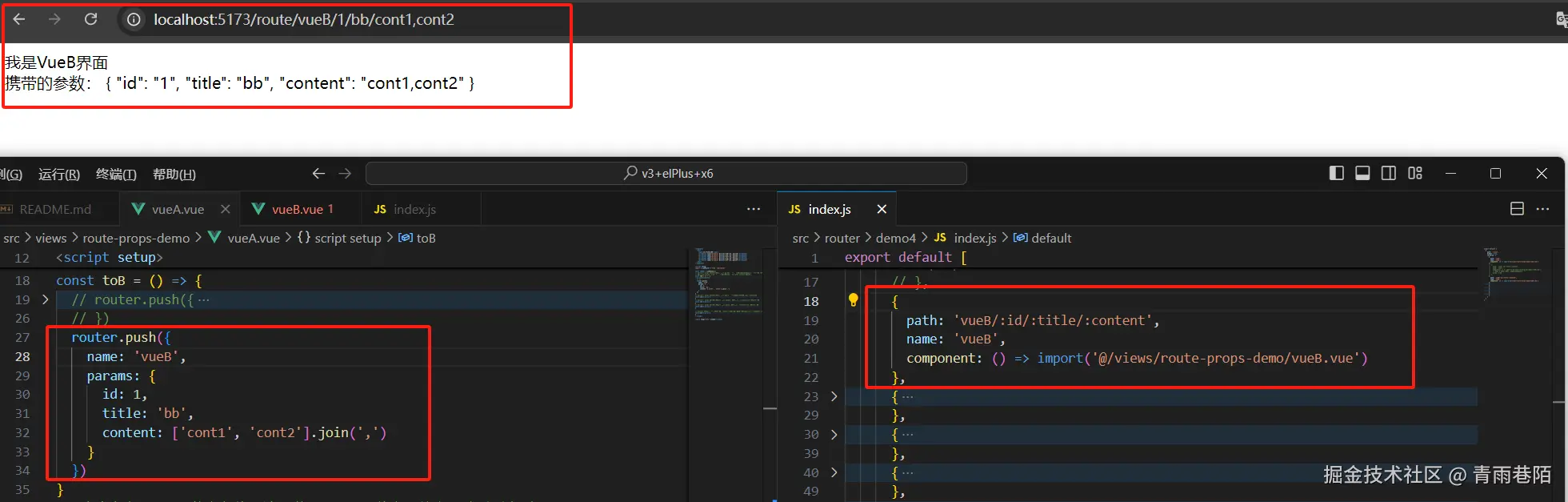Open more actions for left editor group
1568x502 pixels.
coord(753,209)
